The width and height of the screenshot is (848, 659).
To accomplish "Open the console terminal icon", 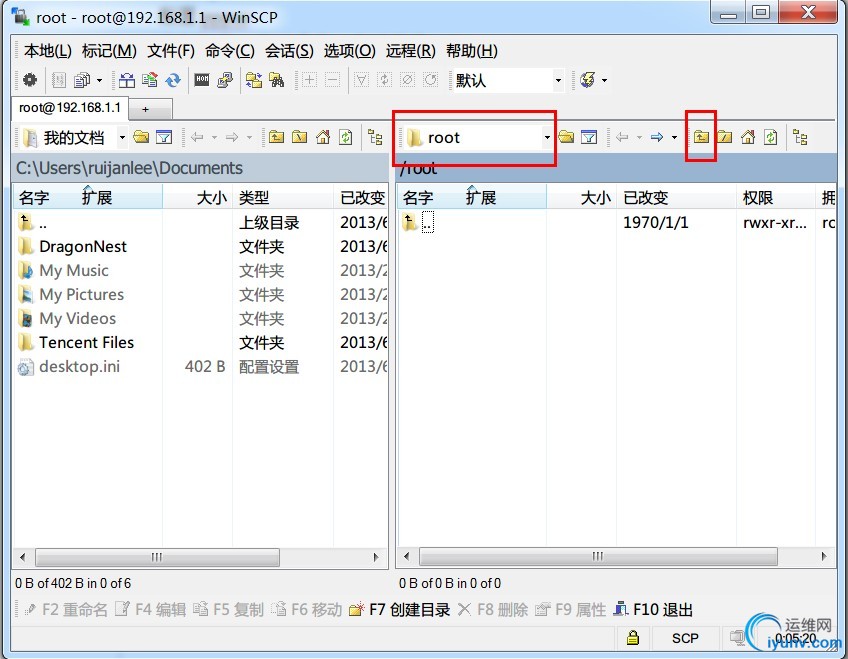I will tap(202, 80).
